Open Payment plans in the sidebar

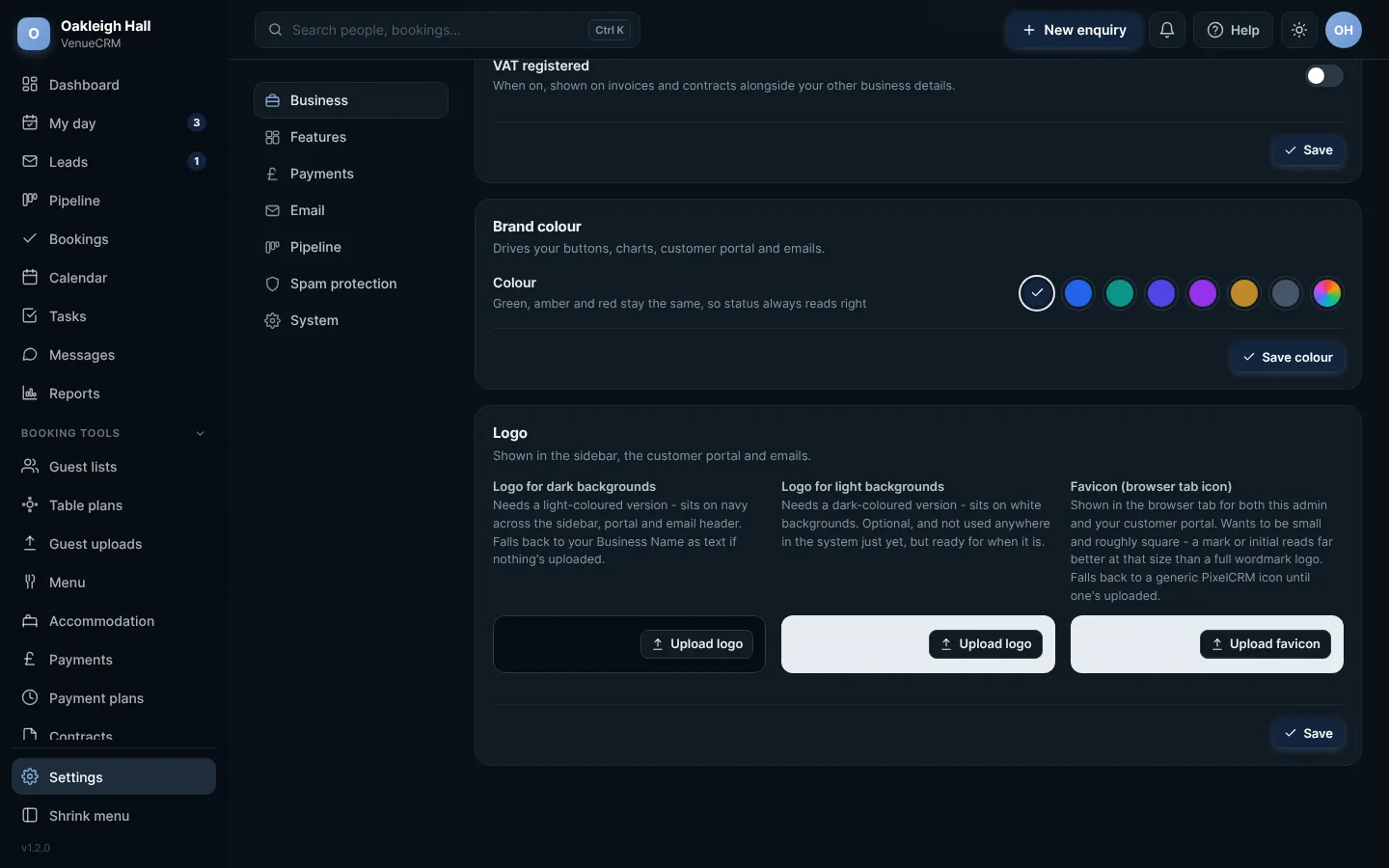(x=114, y=698)
